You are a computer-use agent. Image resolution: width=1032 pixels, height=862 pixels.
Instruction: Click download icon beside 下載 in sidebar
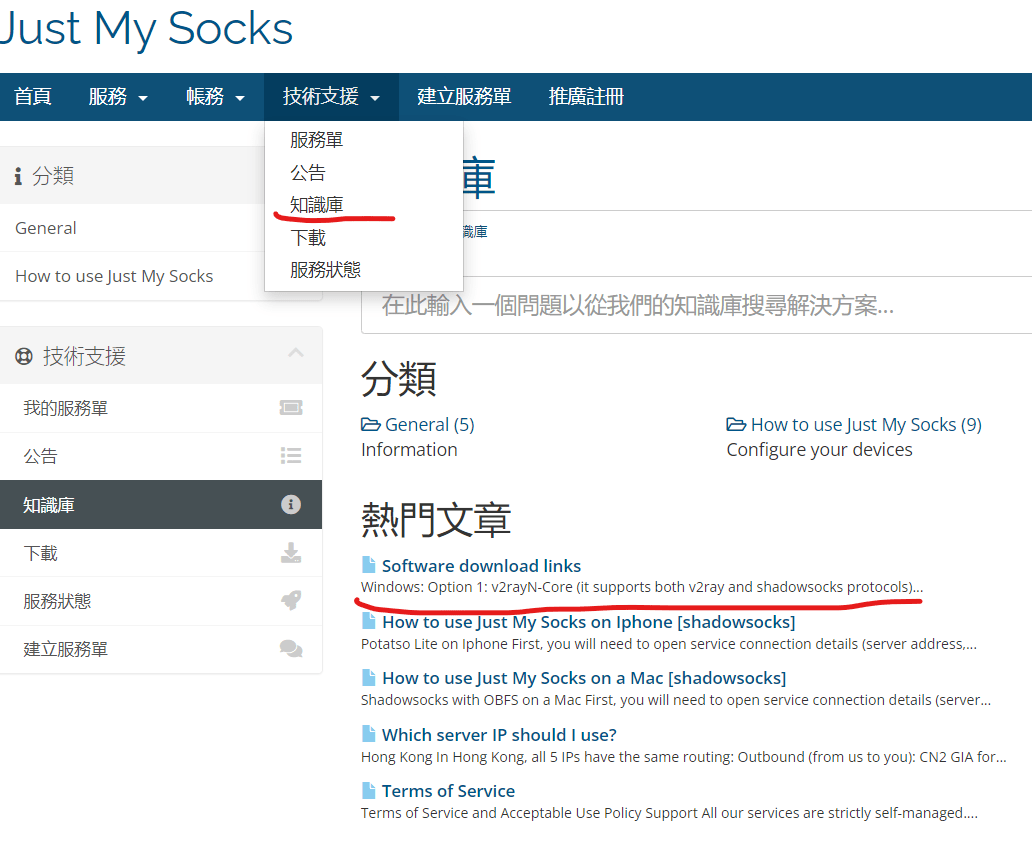[290, 553]
